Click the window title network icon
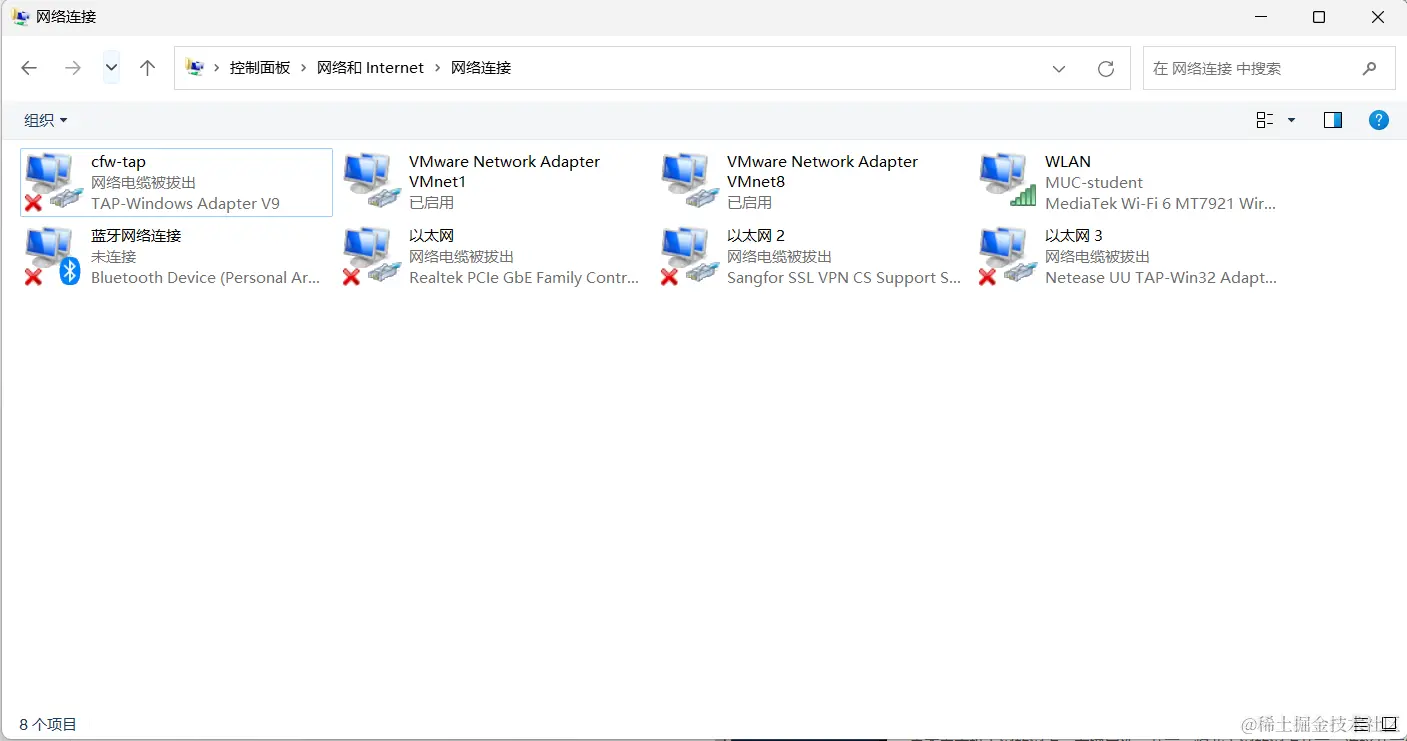This screenshot has height=741, width=1407. pyautogui.click(x=21, y=17)
